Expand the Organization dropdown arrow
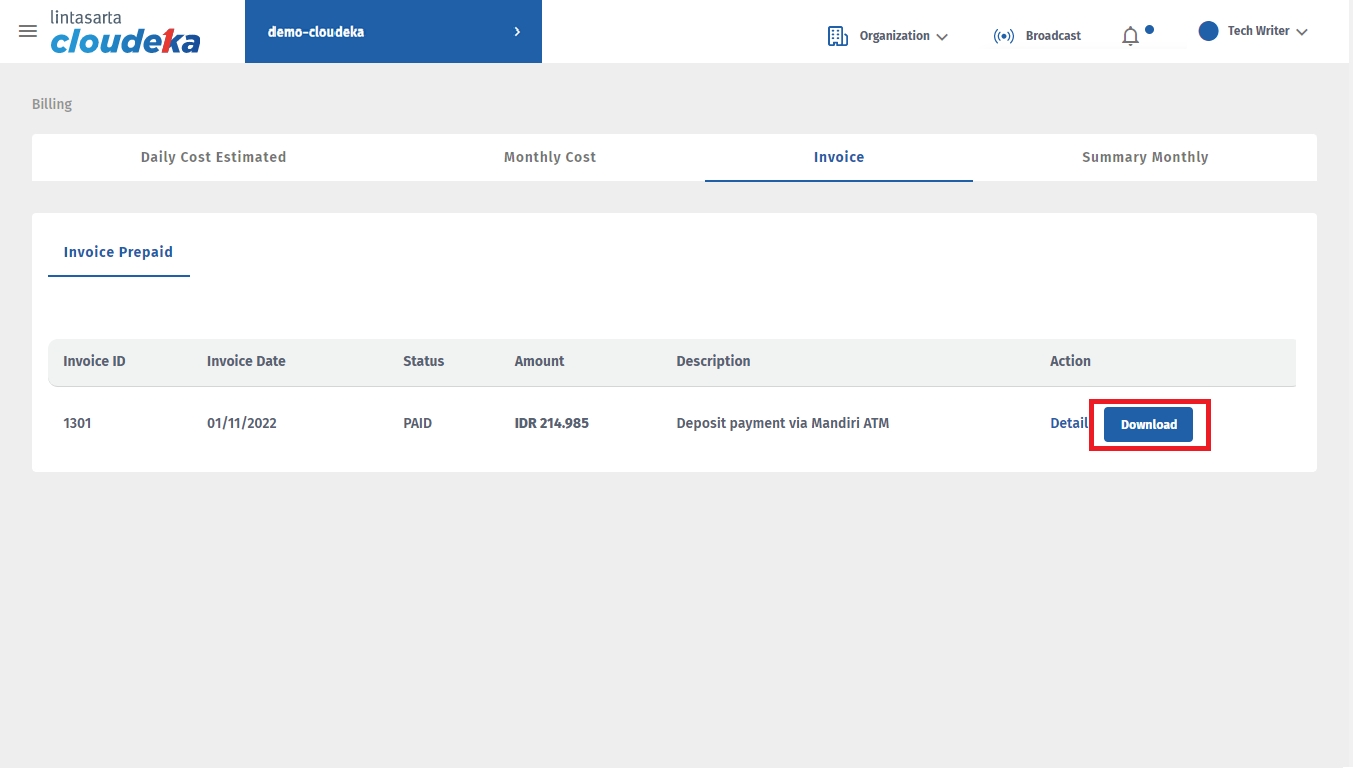The width and height of the screenshot is (1353, 770). tap(941, 37)
